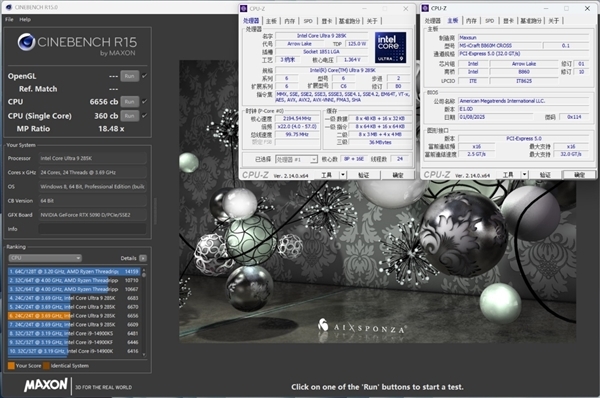This screenshot has width=600, height=398.
Task: Expand the 工具 dropdown arrow in right CPU-Z
Action: click(x=525, y=175)
